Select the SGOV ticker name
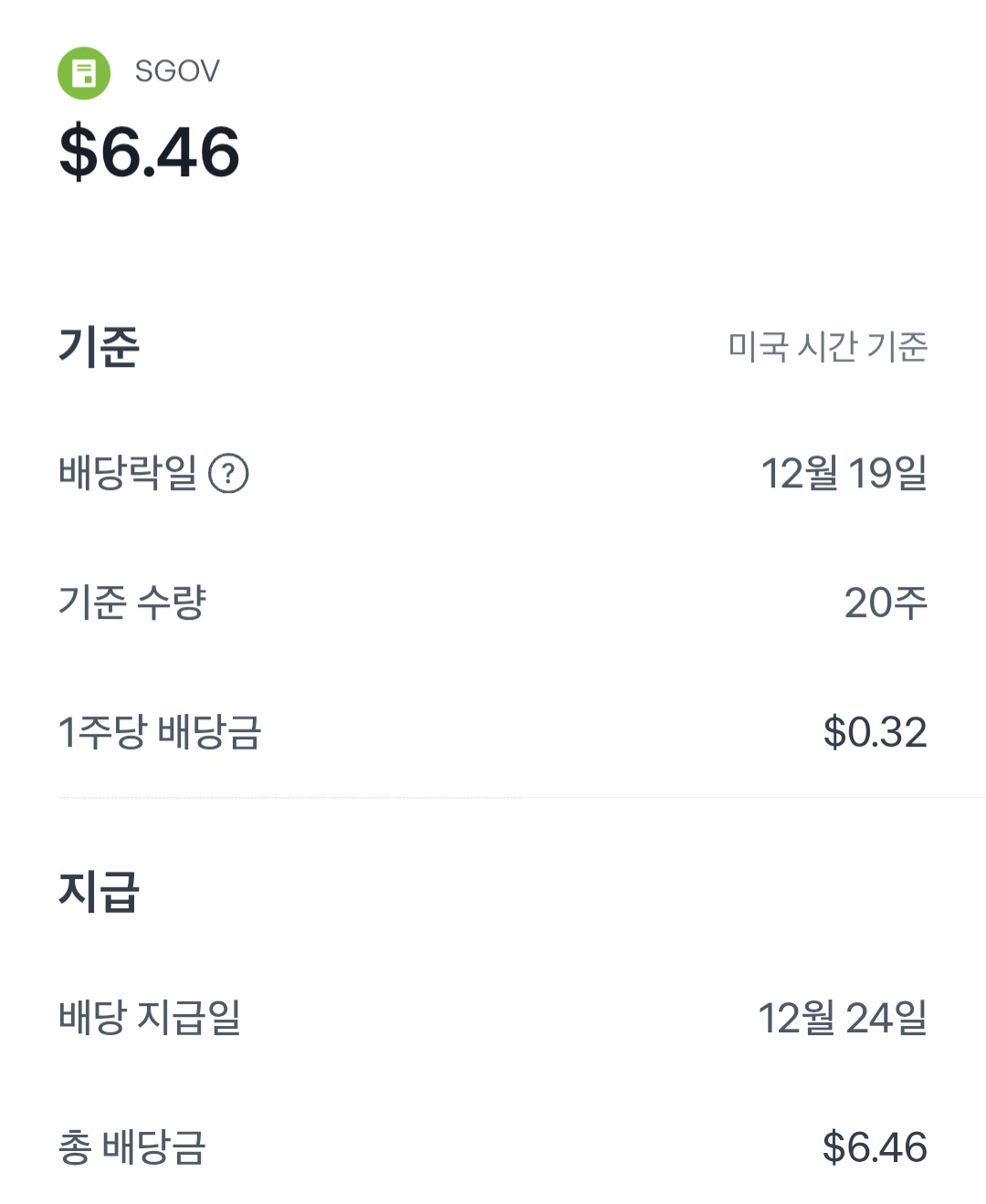Screen dimensions: 986x1204 point(177,71)
